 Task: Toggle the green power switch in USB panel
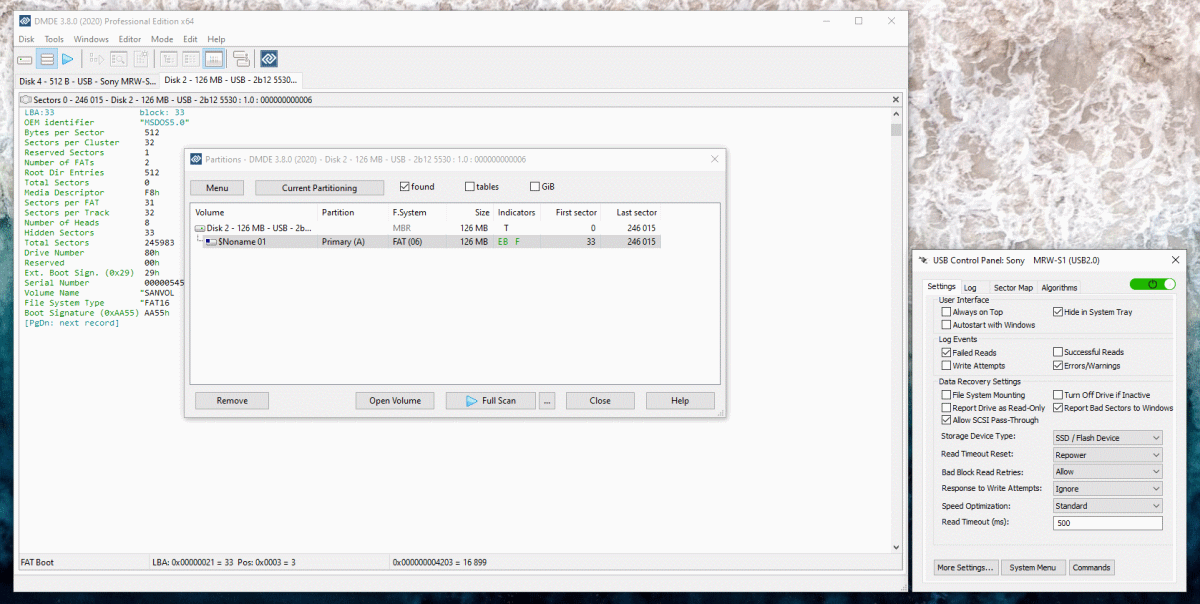point(1153,285)
